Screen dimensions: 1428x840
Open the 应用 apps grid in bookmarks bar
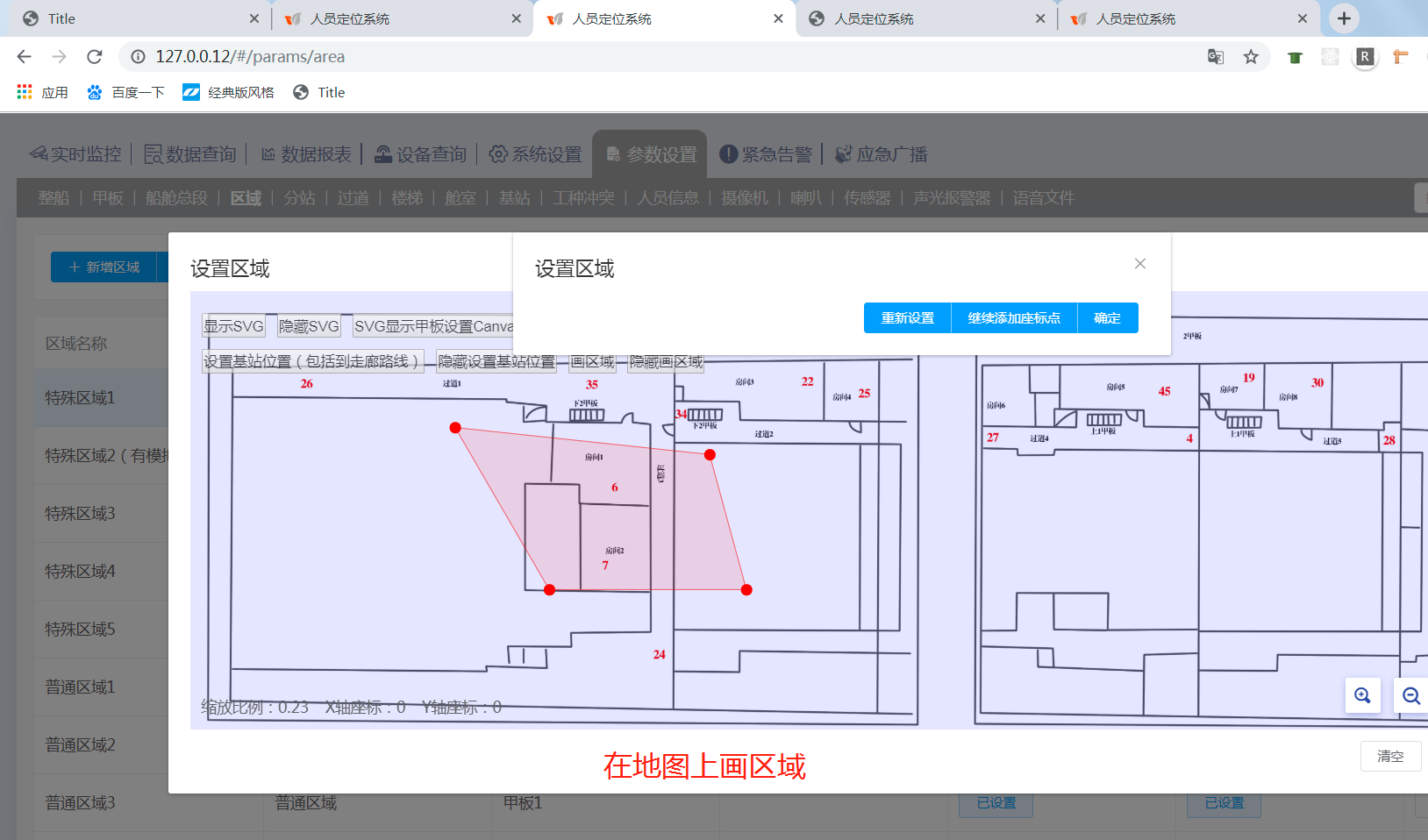[42, 92]
